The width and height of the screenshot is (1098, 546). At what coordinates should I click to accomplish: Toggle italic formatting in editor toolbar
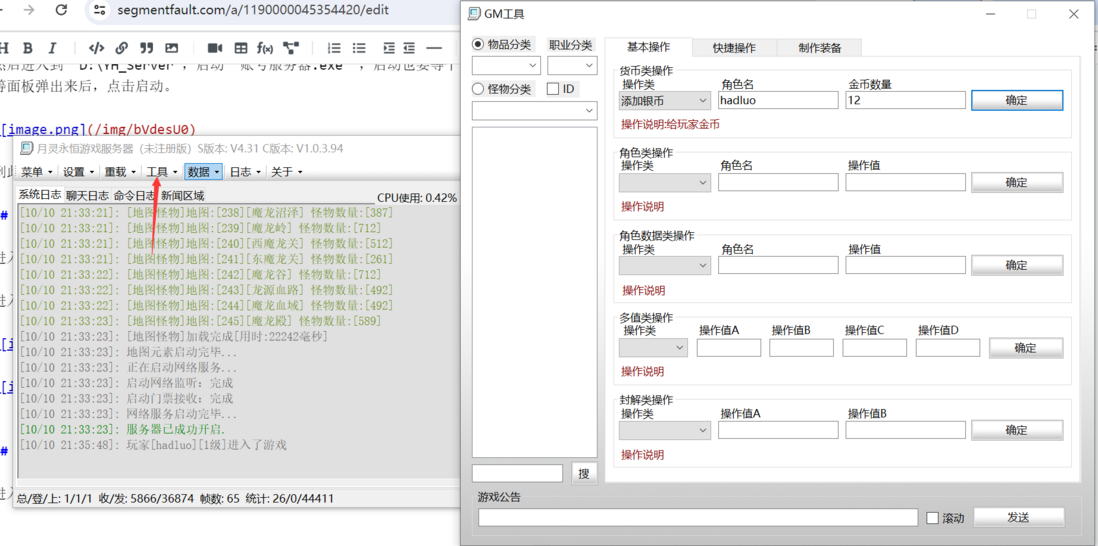(51, 48)
